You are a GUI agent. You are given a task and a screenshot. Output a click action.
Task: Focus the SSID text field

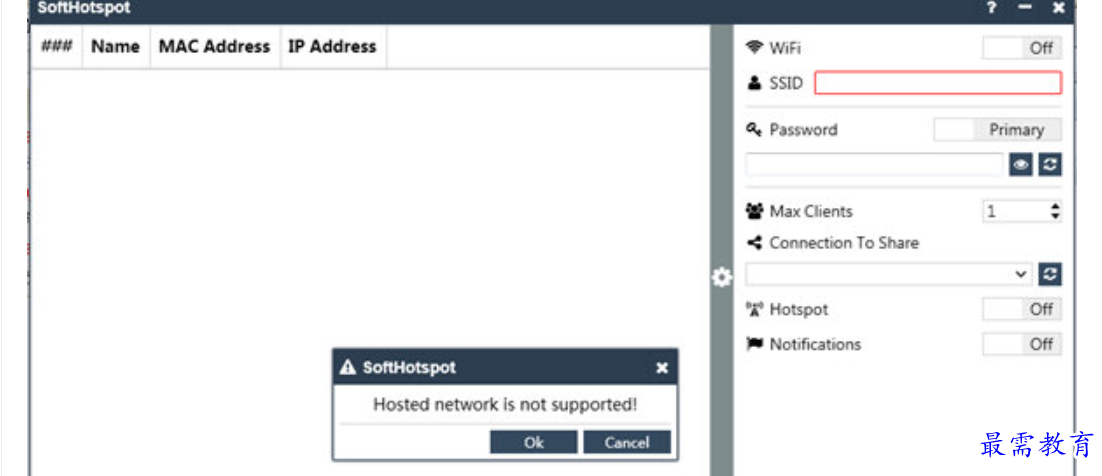(937, 83)
